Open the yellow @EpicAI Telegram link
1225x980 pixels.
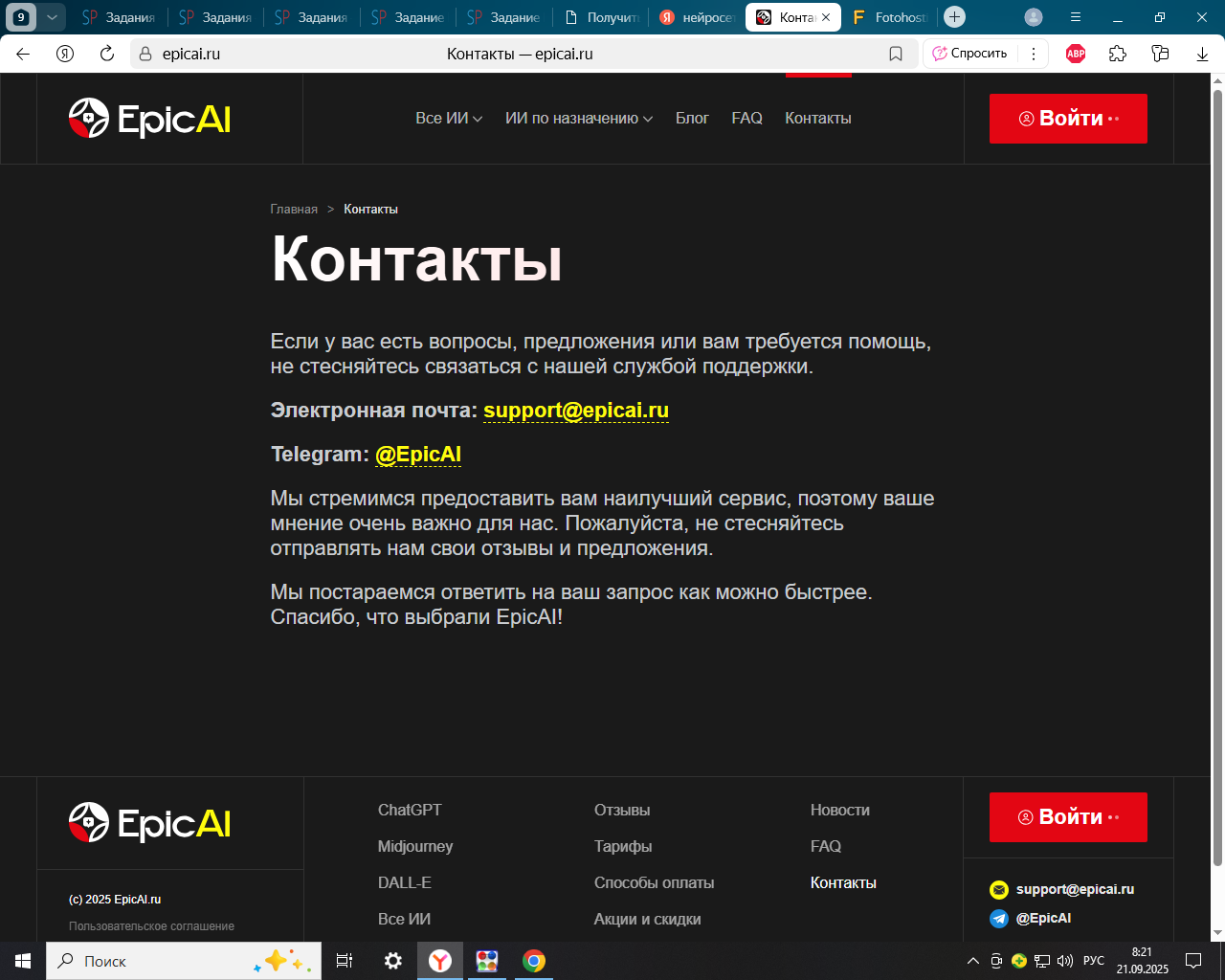(418, 455)
